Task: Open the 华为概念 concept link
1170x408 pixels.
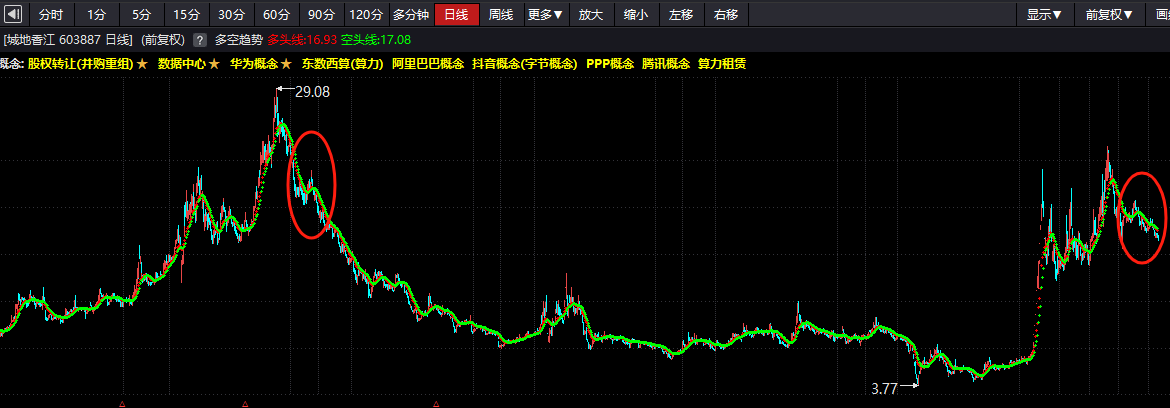Action: (254, 64)
